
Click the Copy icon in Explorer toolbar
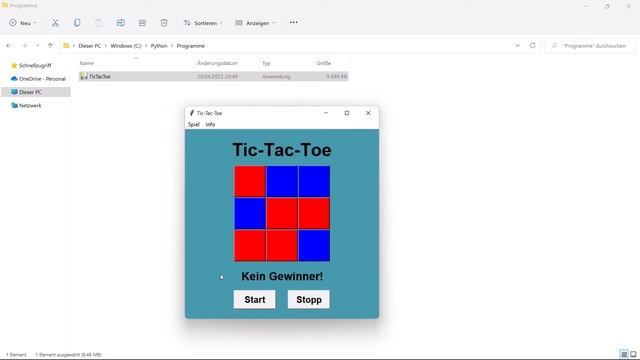point(77,23)
